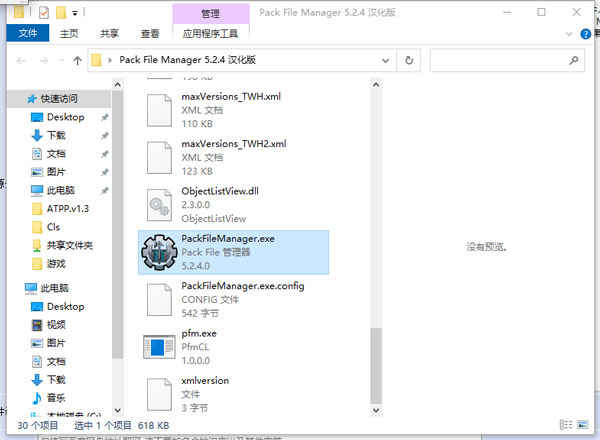The width and height of the screenshot is (600, 440).
Task: Open the ATPP.v1.3 folder
Action: [67, 209]
